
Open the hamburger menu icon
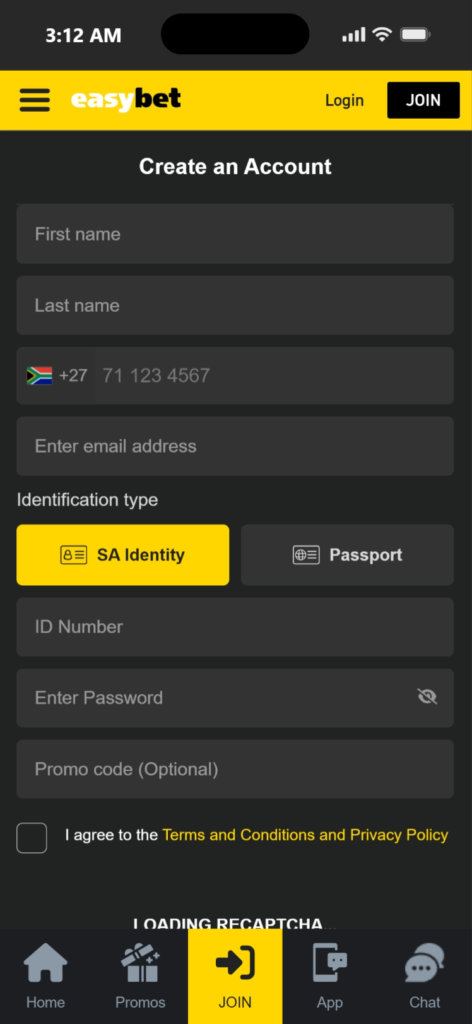click(35, 100)
